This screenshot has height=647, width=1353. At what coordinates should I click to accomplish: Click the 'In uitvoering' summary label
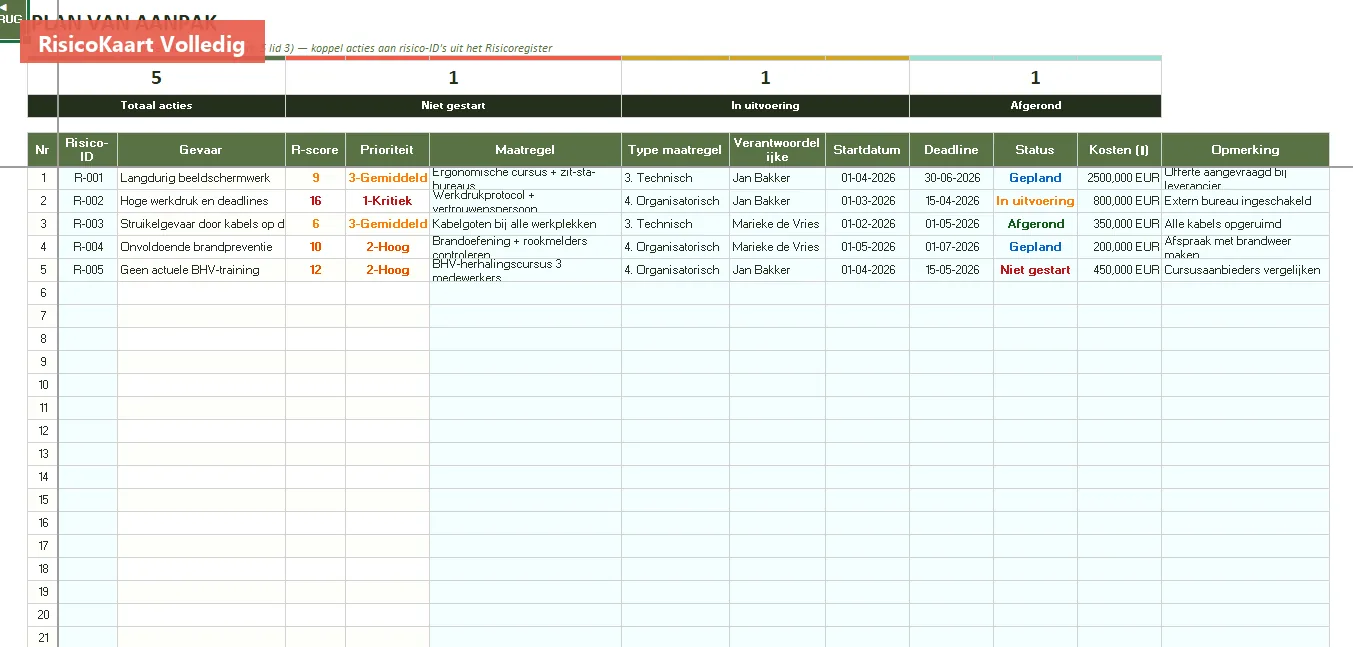(x=765, y=105)
